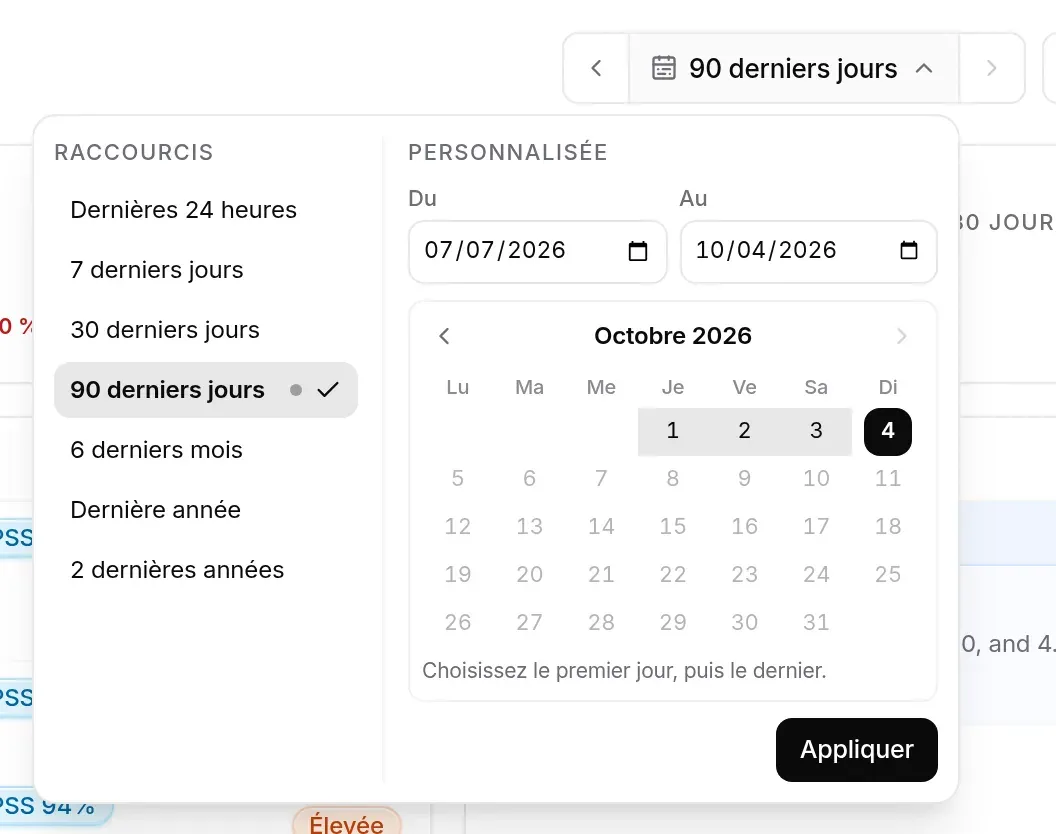Go to next period with right arrow
The width and height of the screenshot is (1056, 834).
tap(991, 68)
